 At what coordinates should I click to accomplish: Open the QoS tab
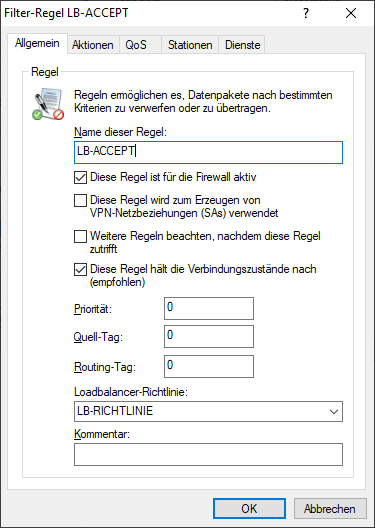click(x=136, y=45)
